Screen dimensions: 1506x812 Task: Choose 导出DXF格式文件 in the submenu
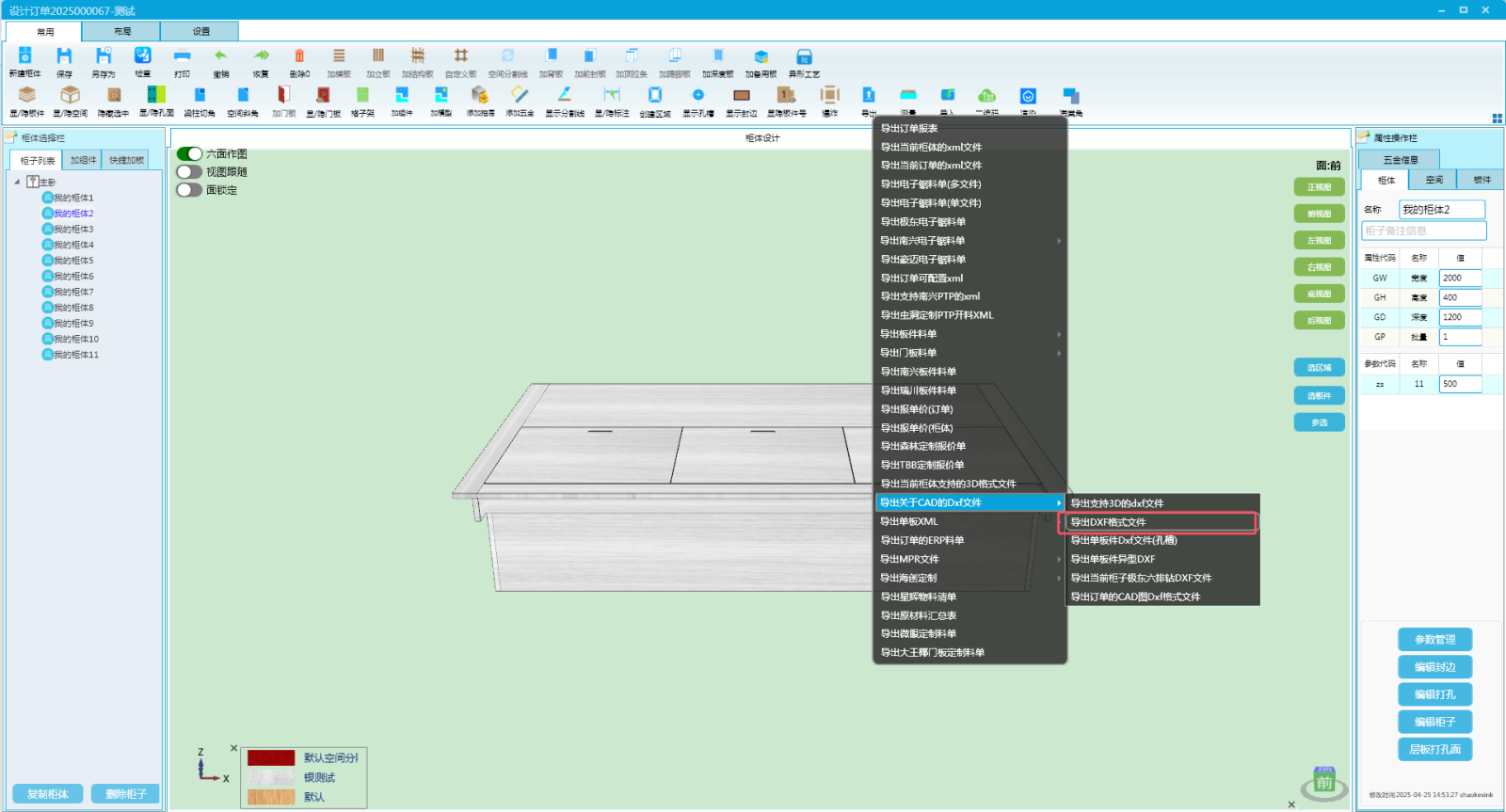[1162, 522]
